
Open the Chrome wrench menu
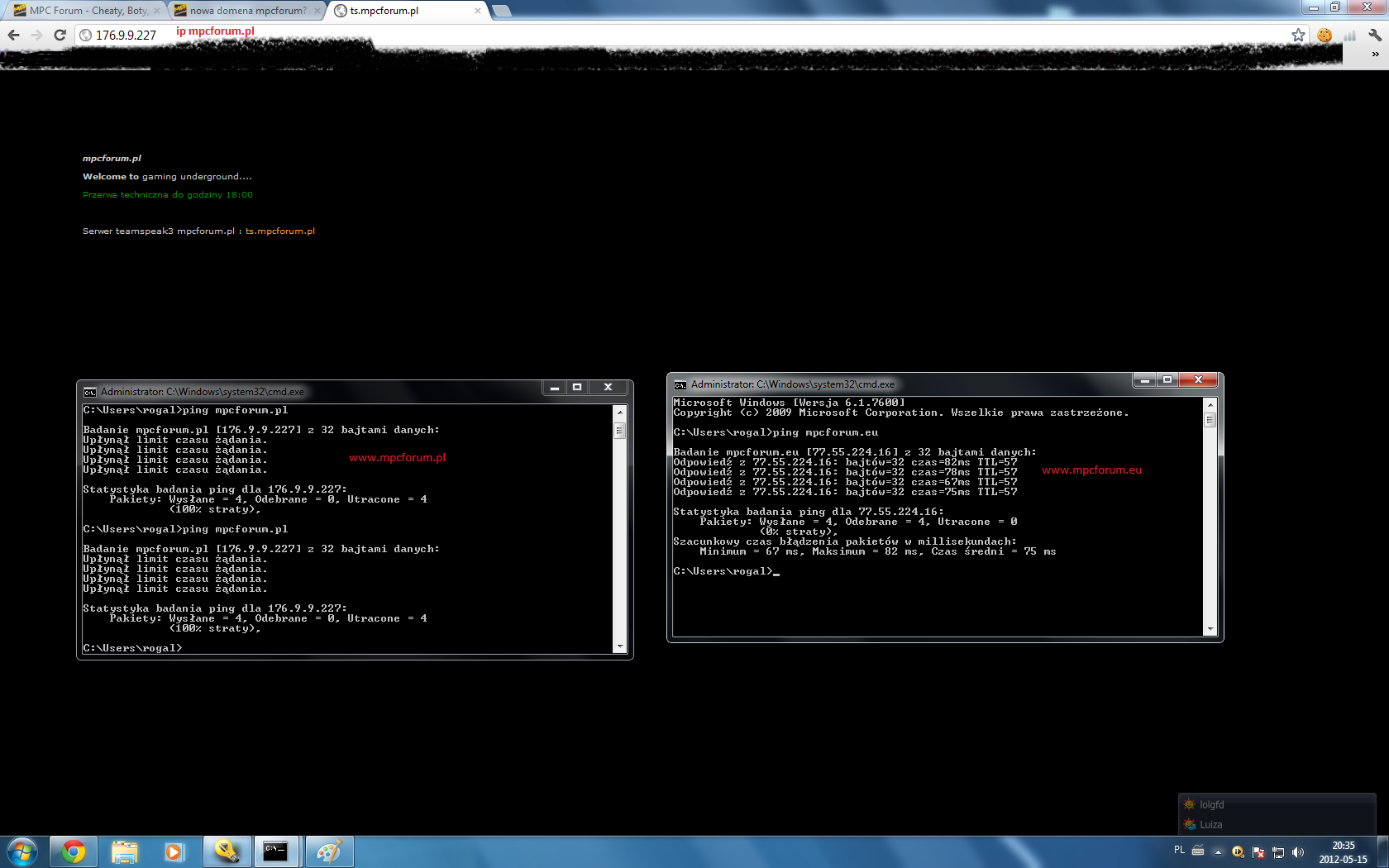[1375, 35]
